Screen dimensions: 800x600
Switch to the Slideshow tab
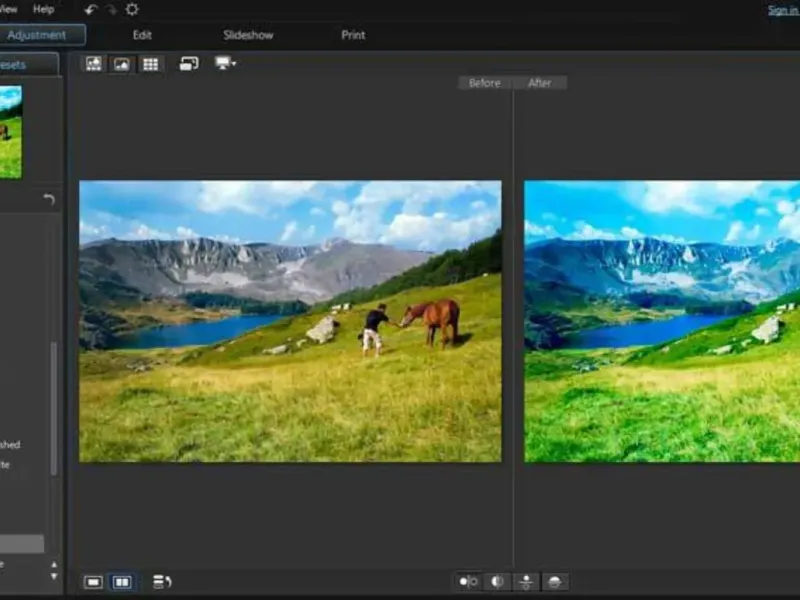[248, 35]
